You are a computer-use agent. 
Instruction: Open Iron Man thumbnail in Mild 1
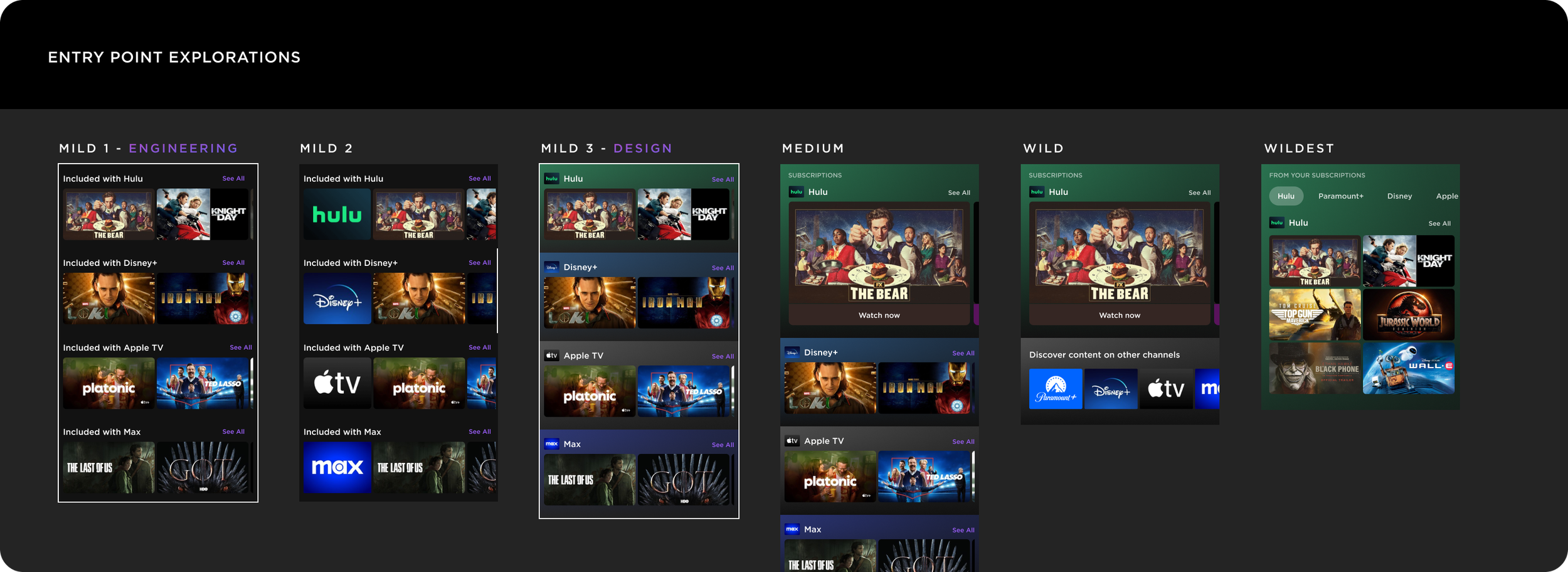click(x=203, y=299)
